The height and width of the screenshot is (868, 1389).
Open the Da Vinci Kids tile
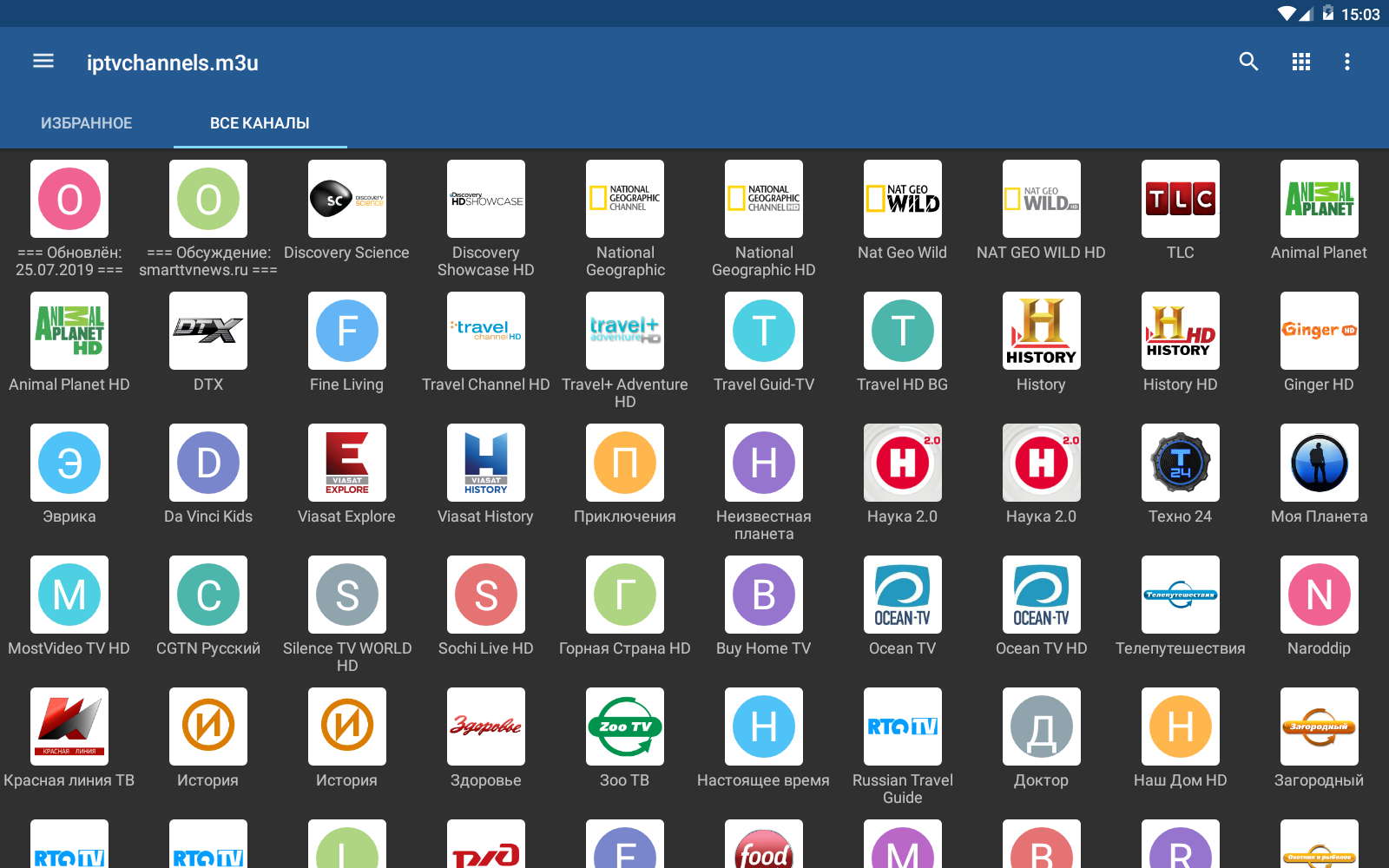pos(208,463)
